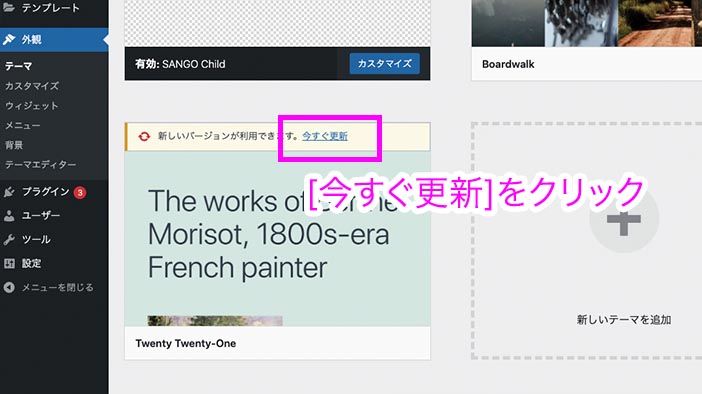Open the メニュー submenu item

point(22,125)
